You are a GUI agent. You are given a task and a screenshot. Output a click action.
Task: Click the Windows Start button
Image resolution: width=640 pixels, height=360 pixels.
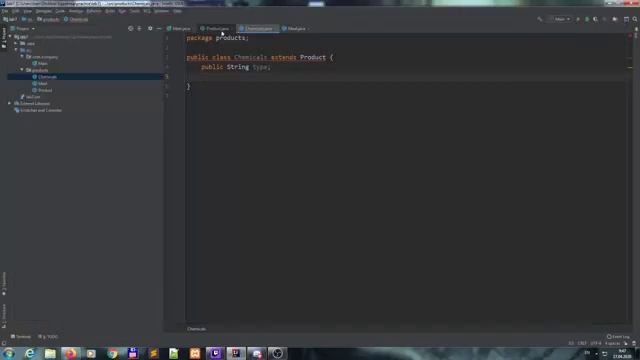click(9, 353)
